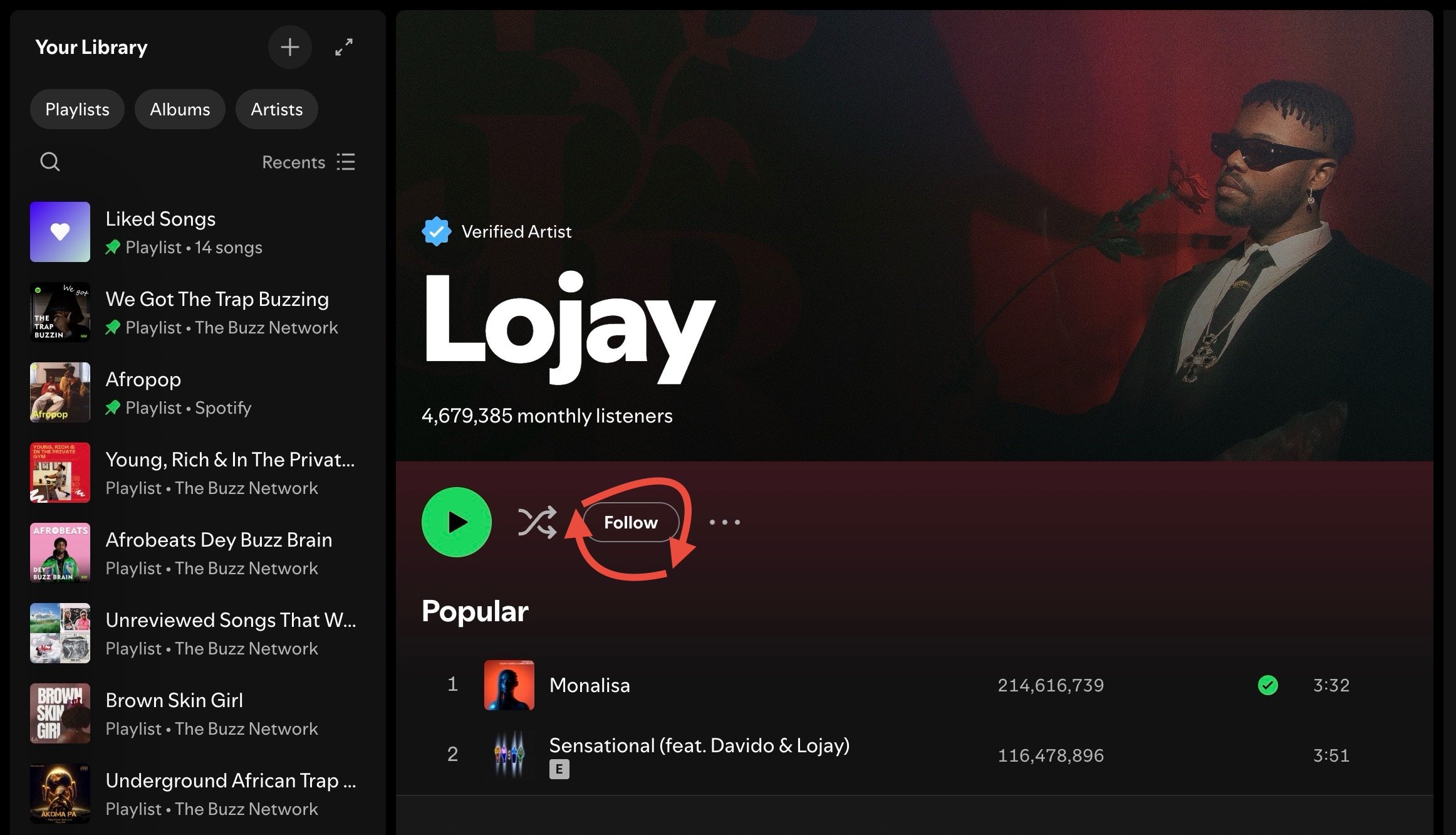The height and width of the screenshot is (835, 1456).
Task: Click the 4,679,385 monthly listeners text
Action: click(x=547, y=416)
